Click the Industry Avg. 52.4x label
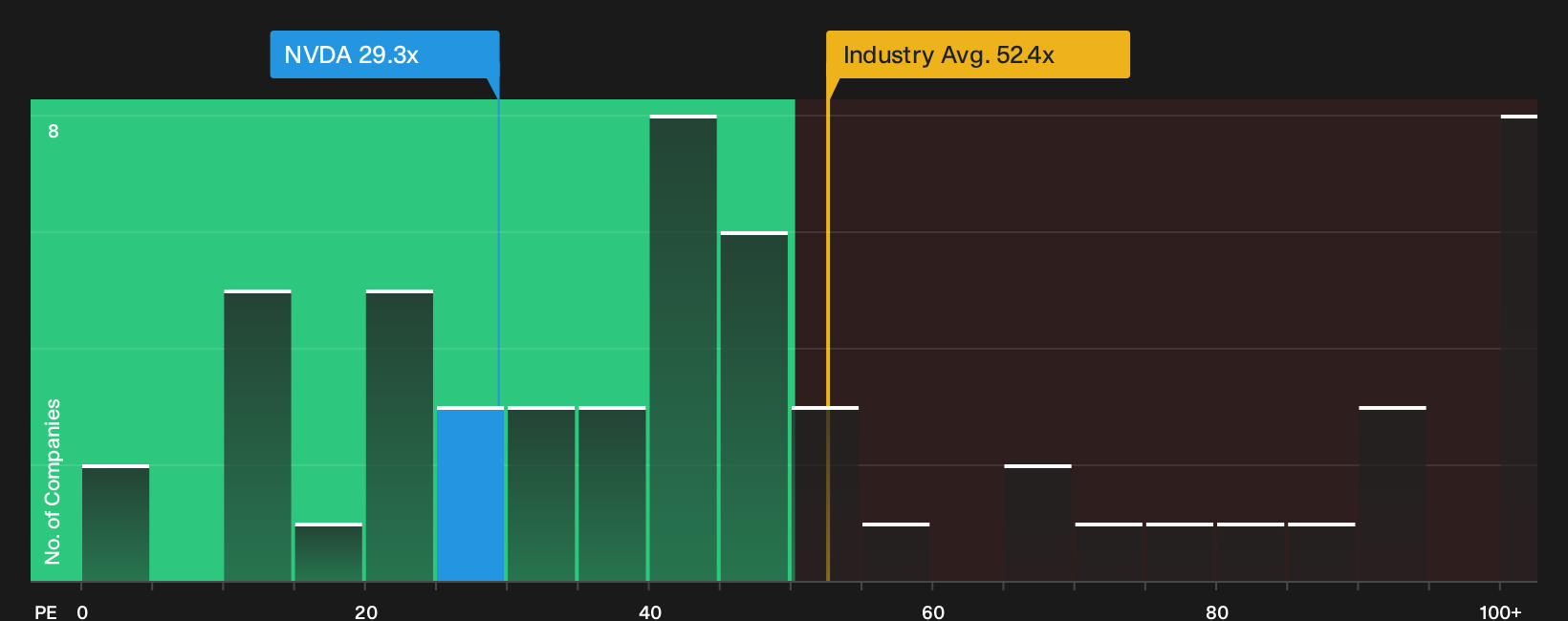The height and width of the screenshot is (621, 1568). point(978,54)
